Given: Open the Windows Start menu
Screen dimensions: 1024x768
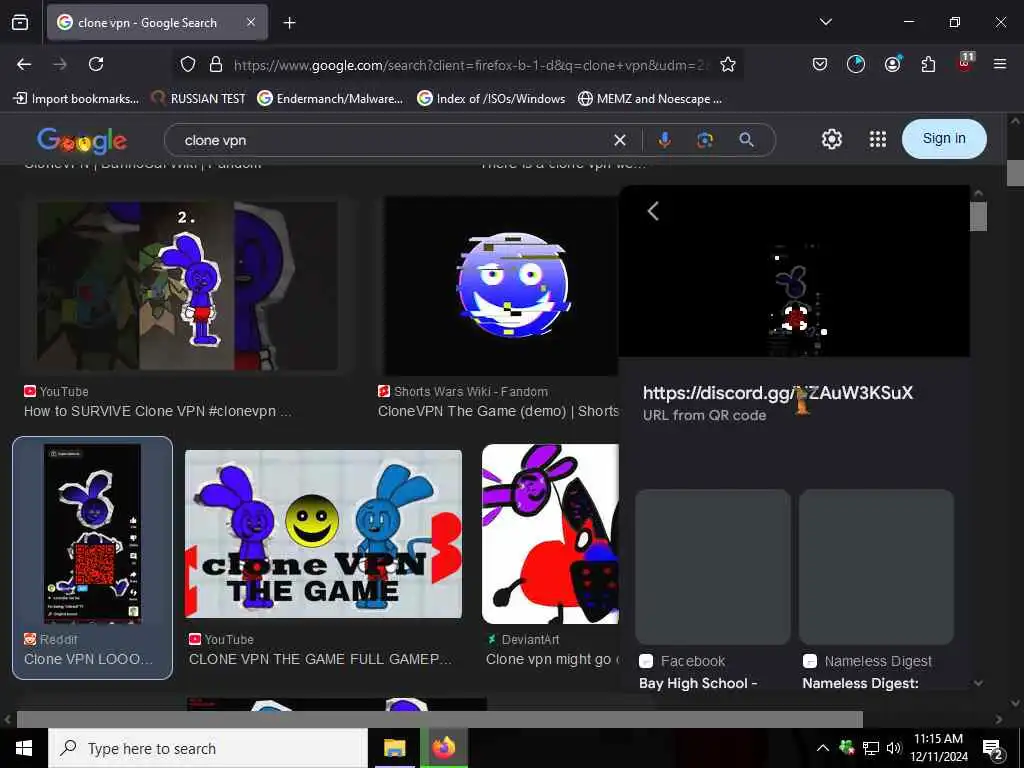Looking at the screenshot, I should pos(24,748).
